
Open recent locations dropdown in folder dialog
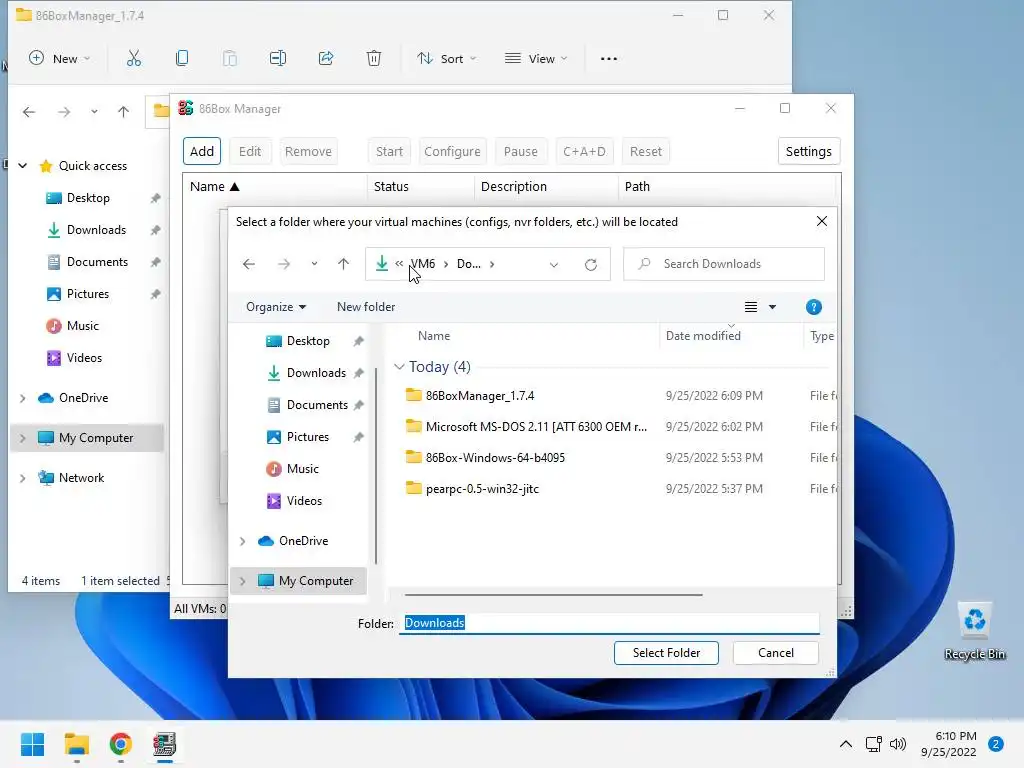[314, 264]
